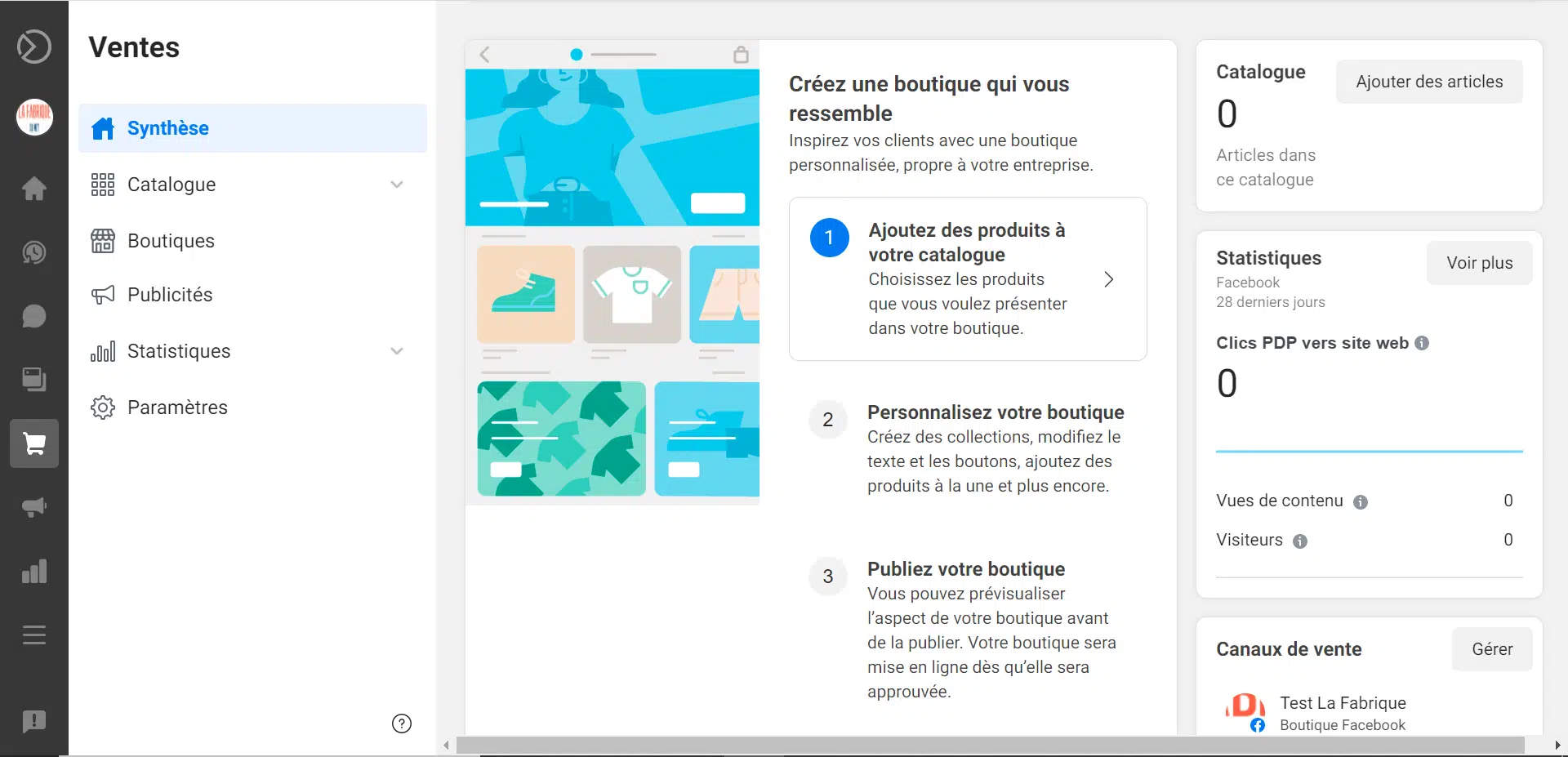Screen dimensions: 1568x757
Task: Open the content/posts icon in the rail
Action: 33,380
